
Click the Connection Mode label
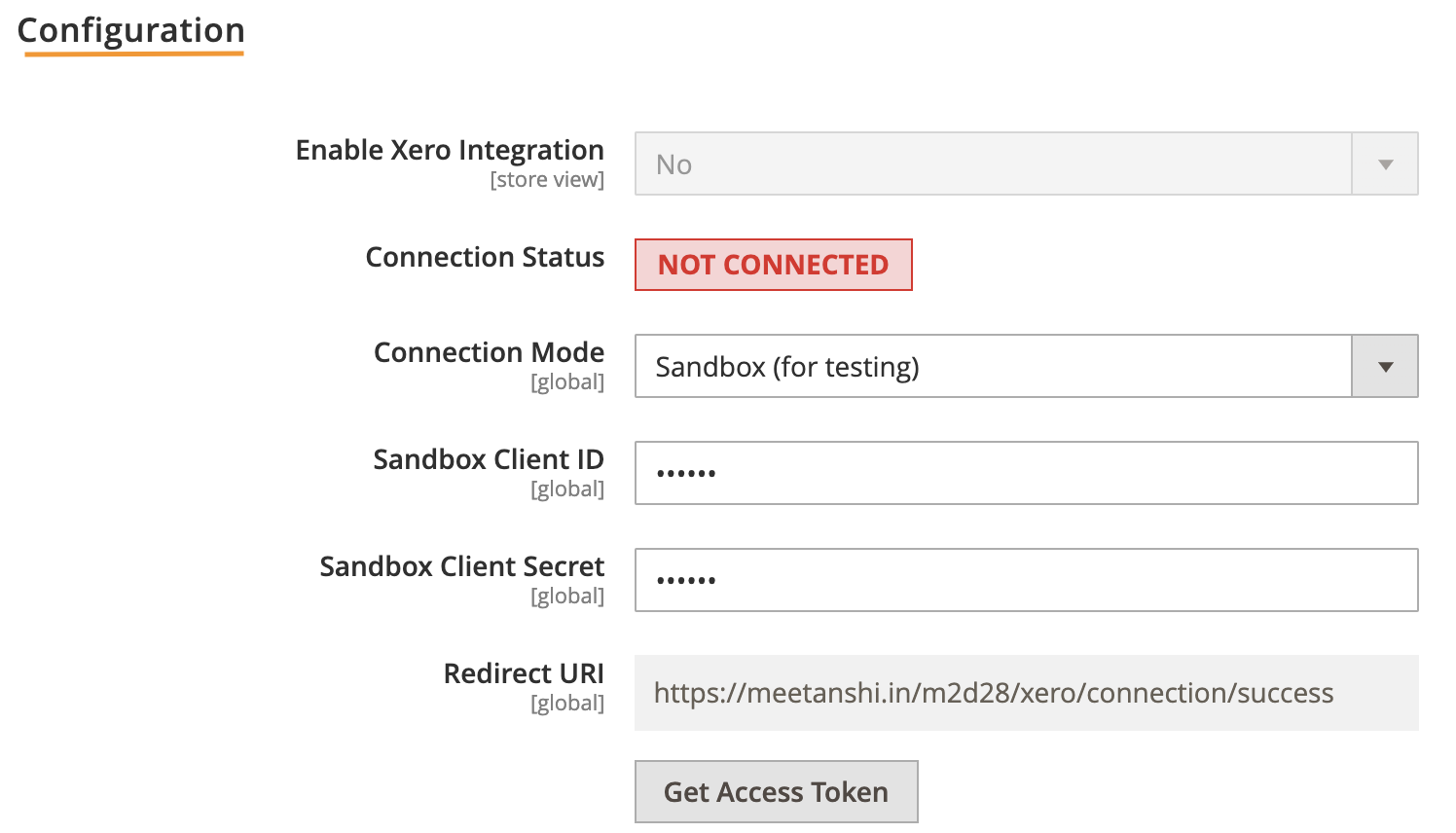point(489,352)
